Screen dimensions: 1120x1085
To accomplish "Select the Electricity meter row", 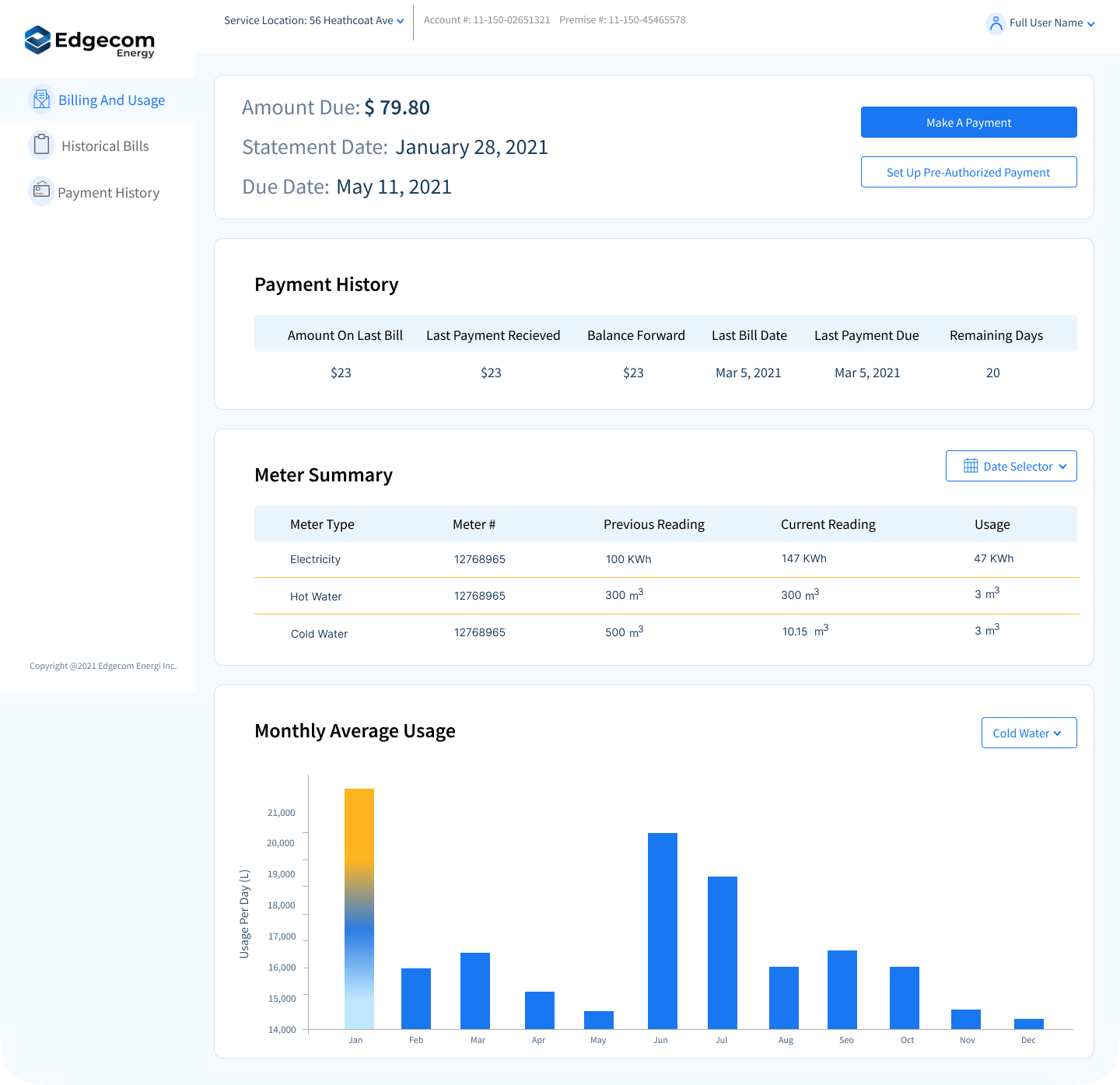I will pos(666,559).
